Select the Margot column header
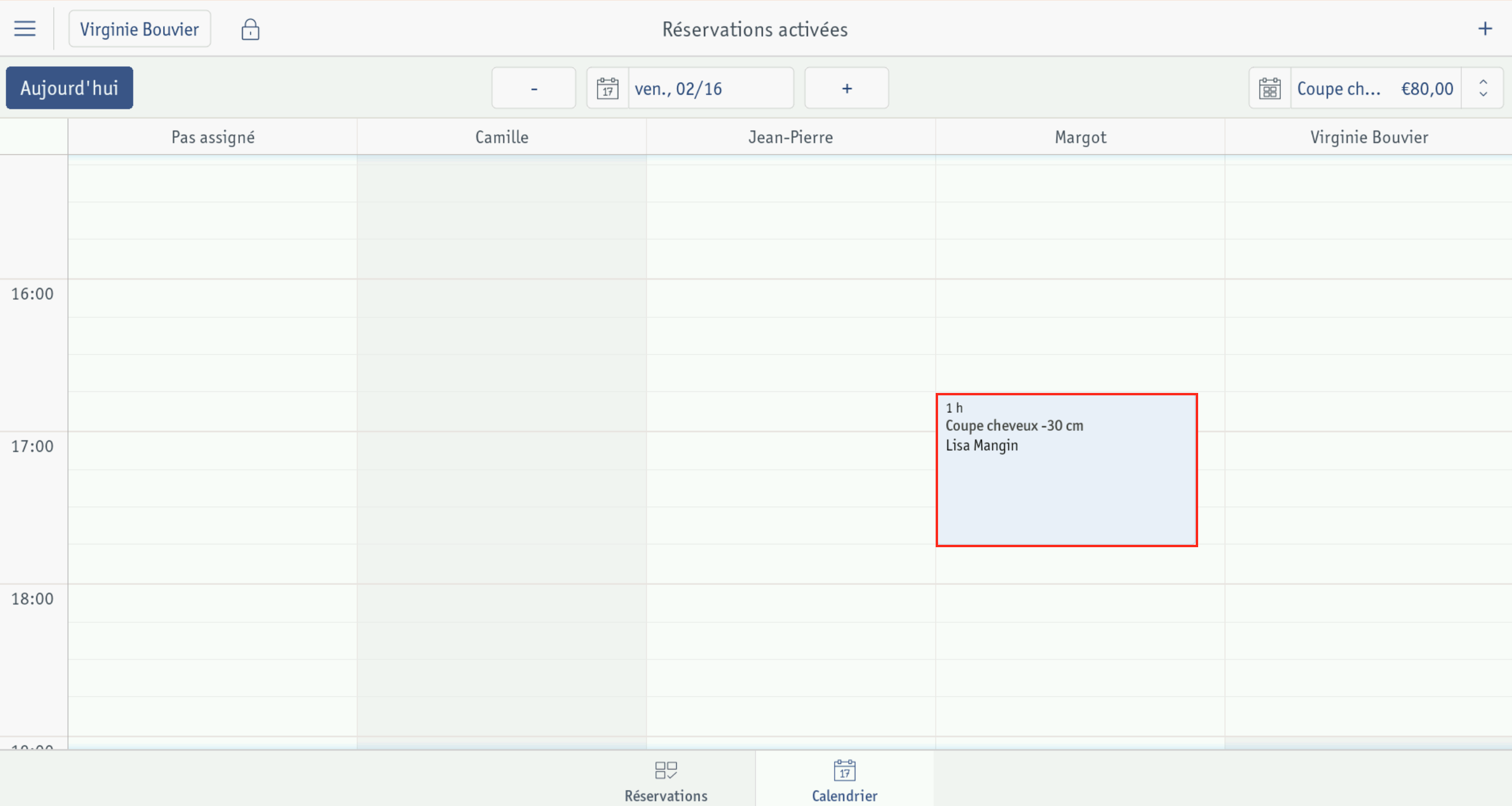The image size is (1512, 806). click(1081, 137)
